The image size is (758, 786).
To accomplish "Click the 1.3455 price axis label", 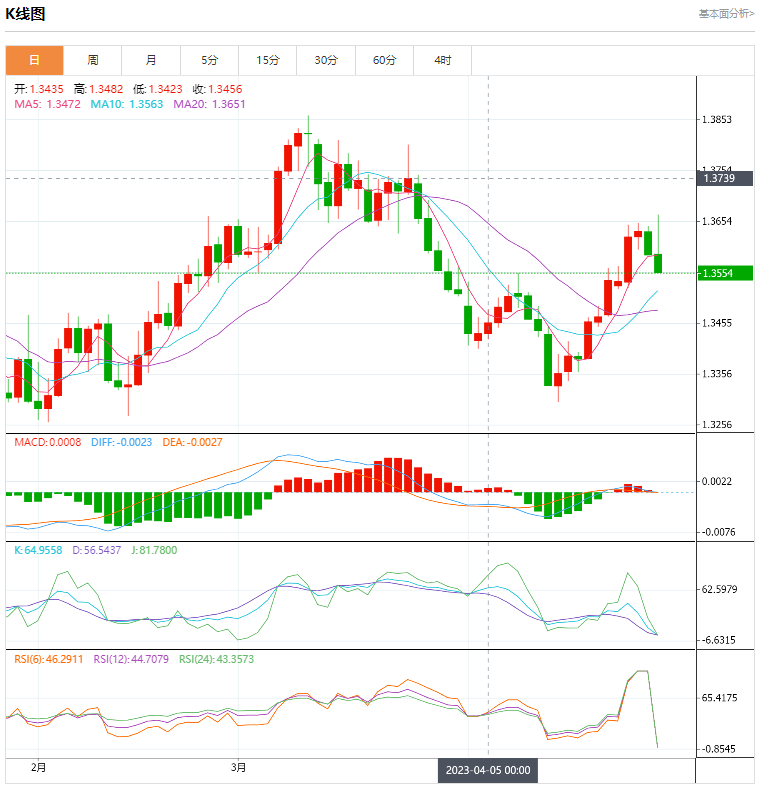I will (717, 323).
